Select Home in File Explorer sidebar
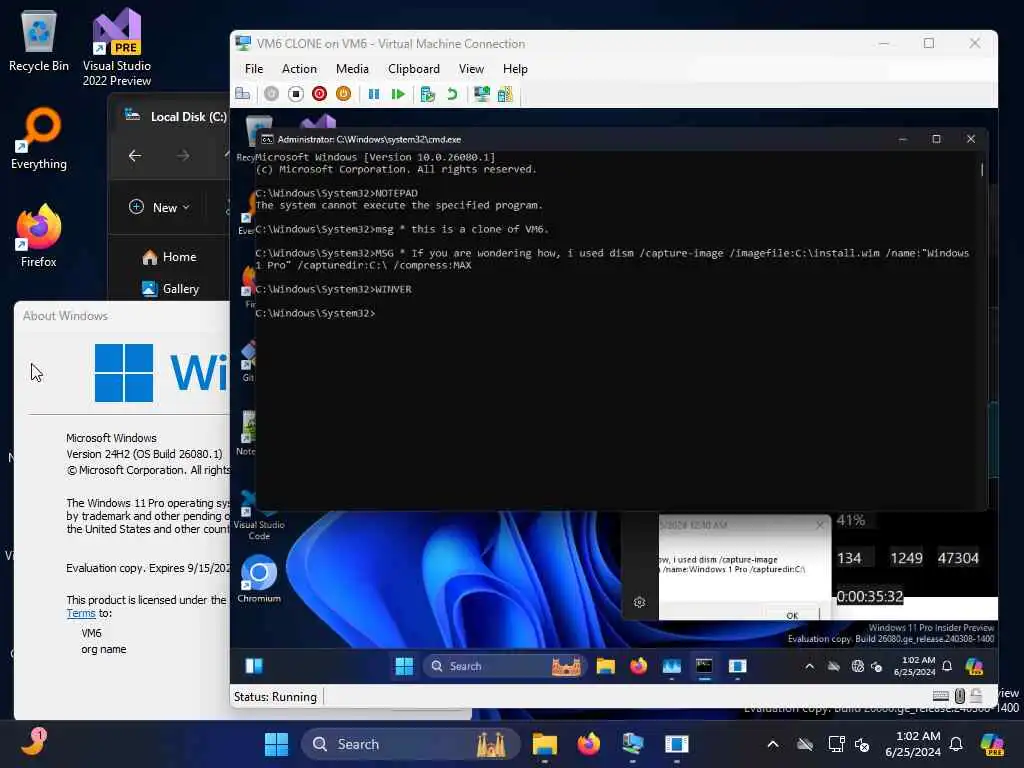 coord(170,257)
